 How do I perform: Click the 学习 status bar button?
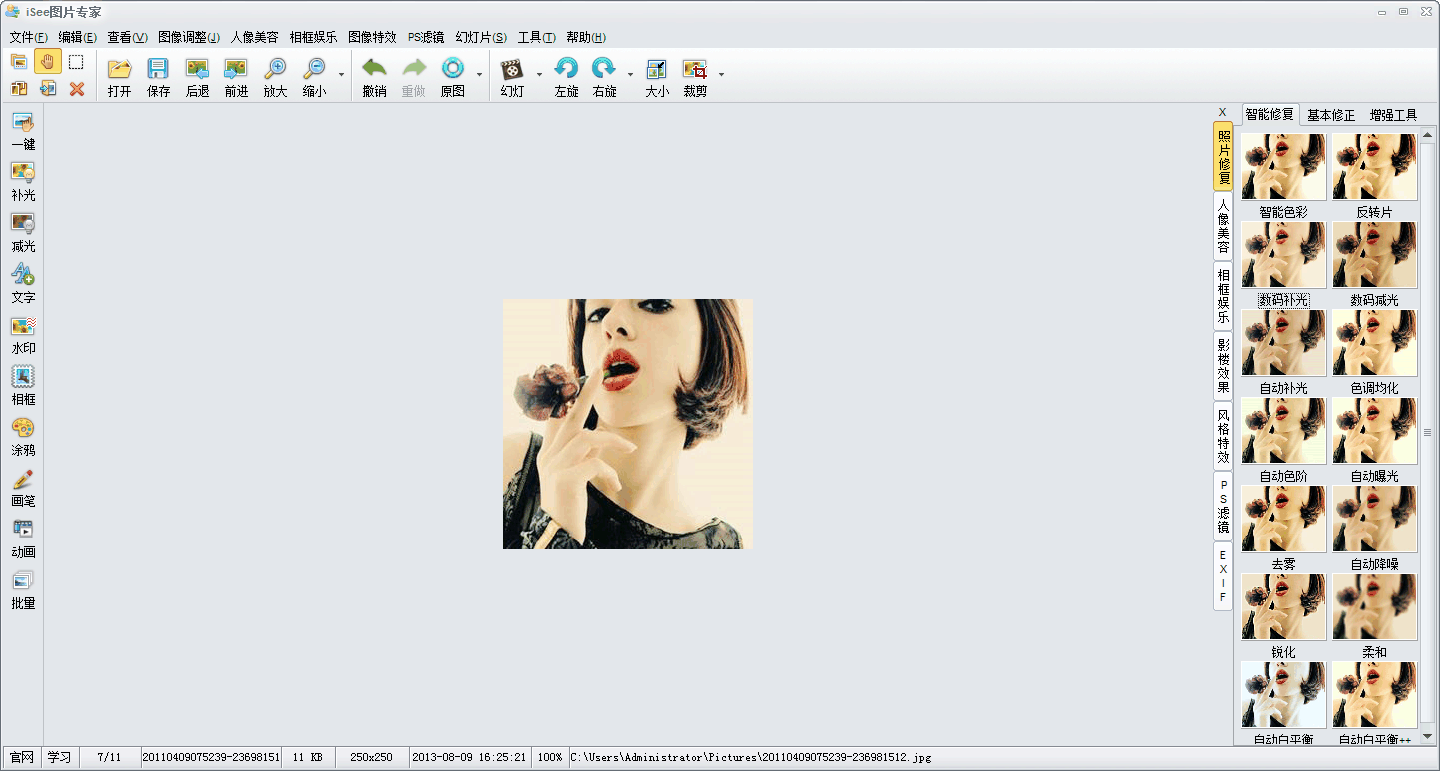point(60,757)
